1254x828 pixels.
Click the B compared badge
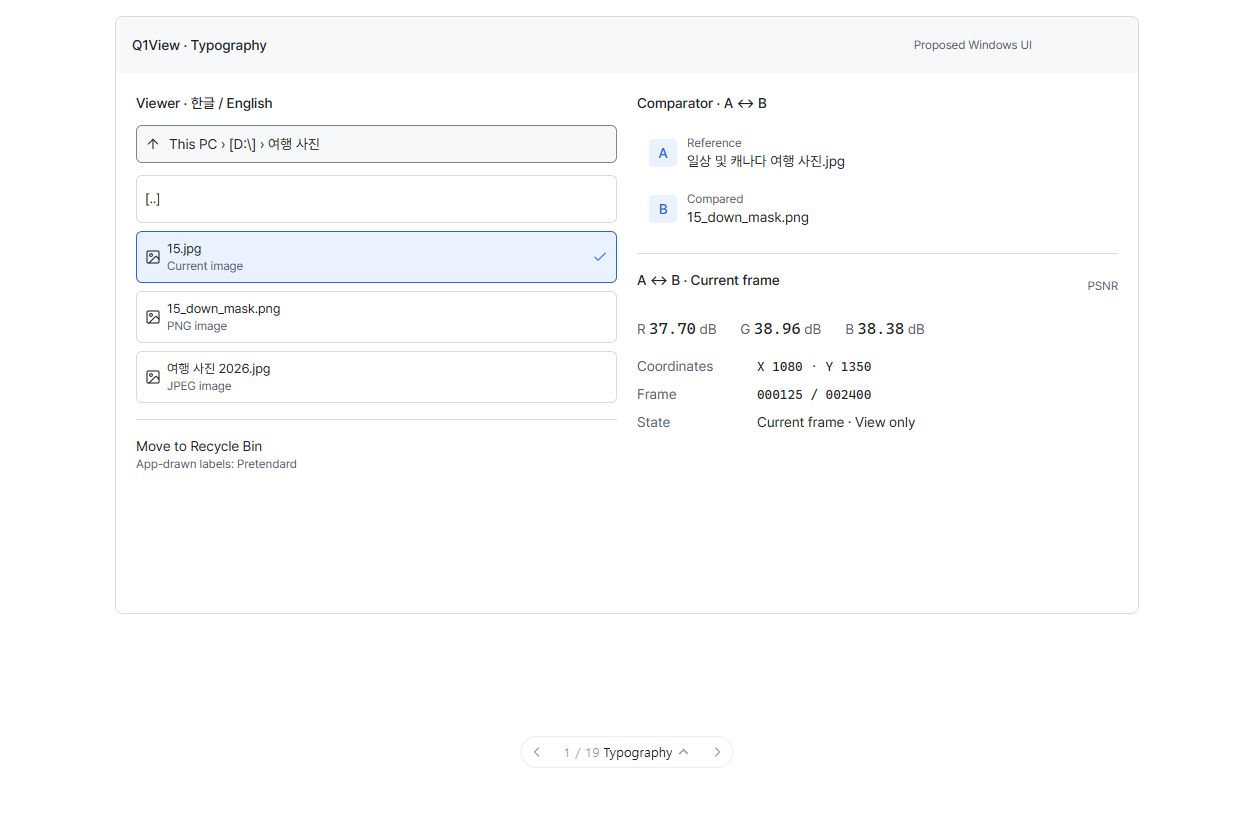tap(663, 209)
